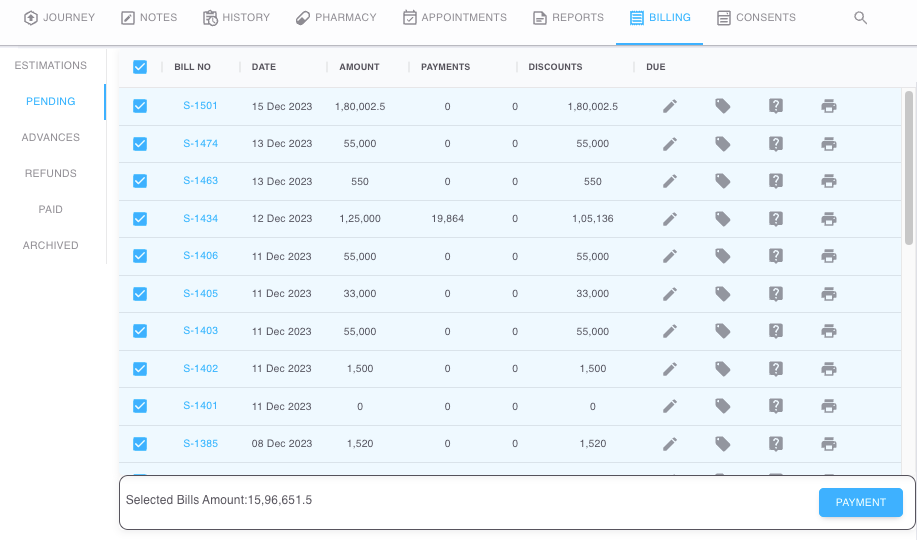This screenshot has height=540, width=917.
Task: Click the discount tag icon for S-1474
Action: 723,144
